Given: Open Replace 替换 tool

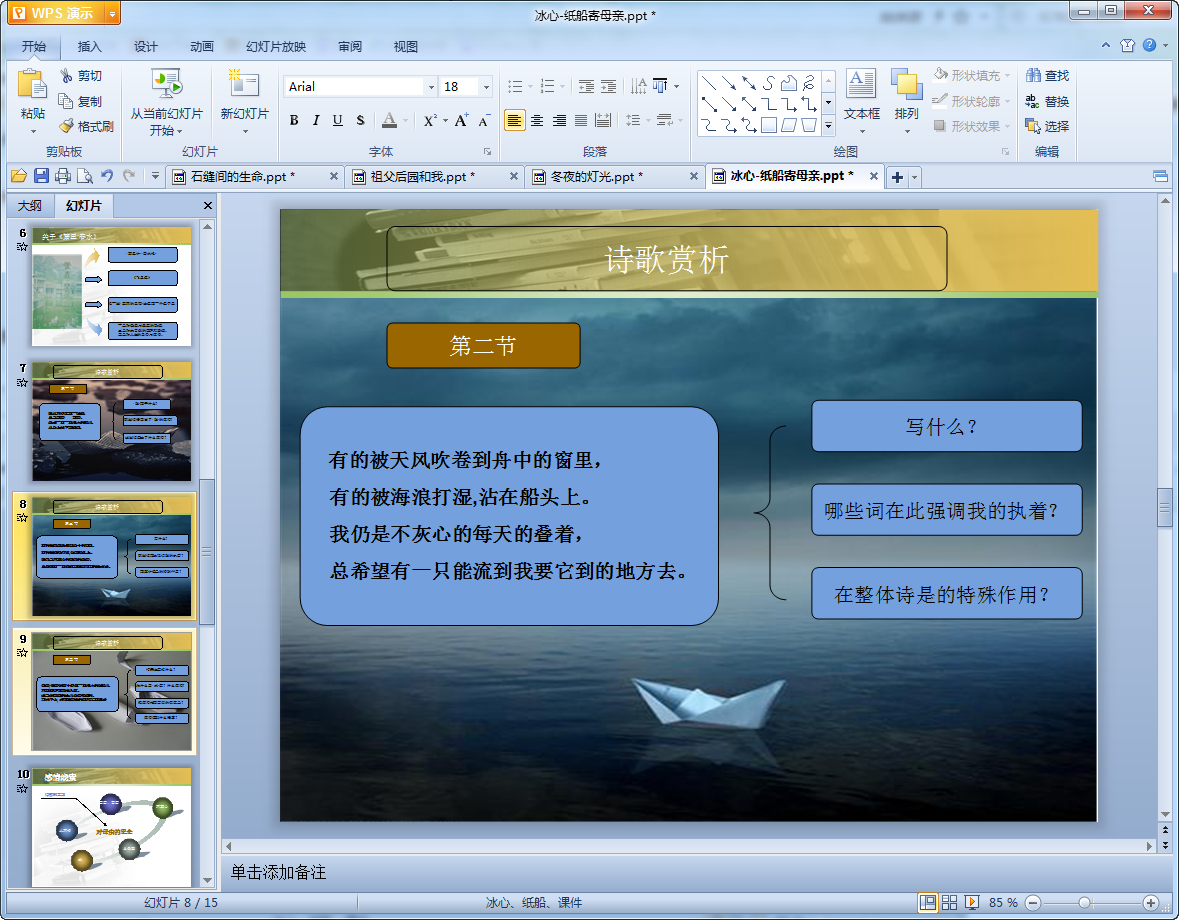Looking at the screenshot, I should click(1047, 101).
